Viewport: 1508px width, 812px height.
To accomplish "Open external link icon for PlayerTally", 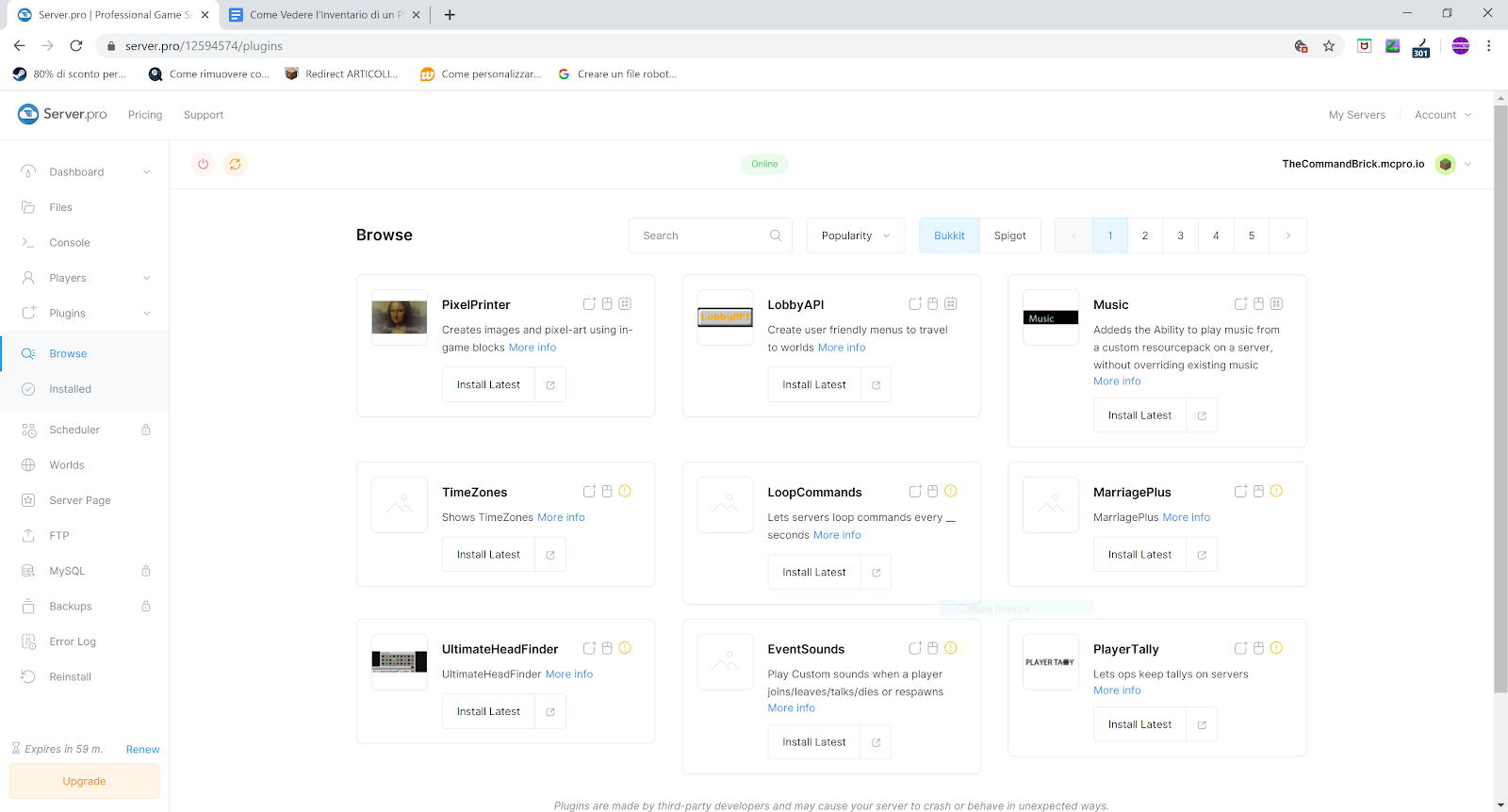I will (x=1202, y=724).
